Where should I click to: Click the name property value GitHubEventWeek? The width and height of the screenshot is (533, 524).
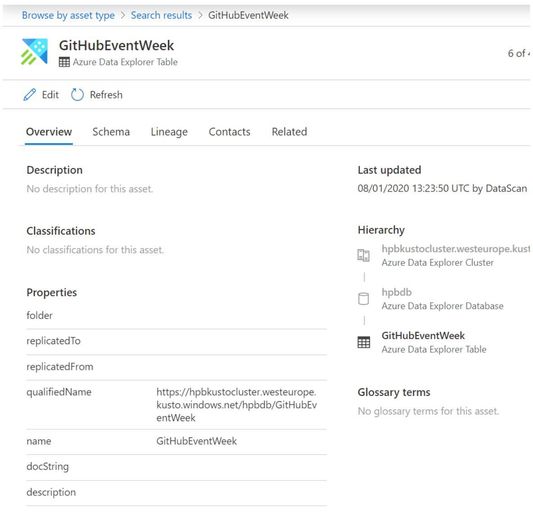(x=196, y=441)
